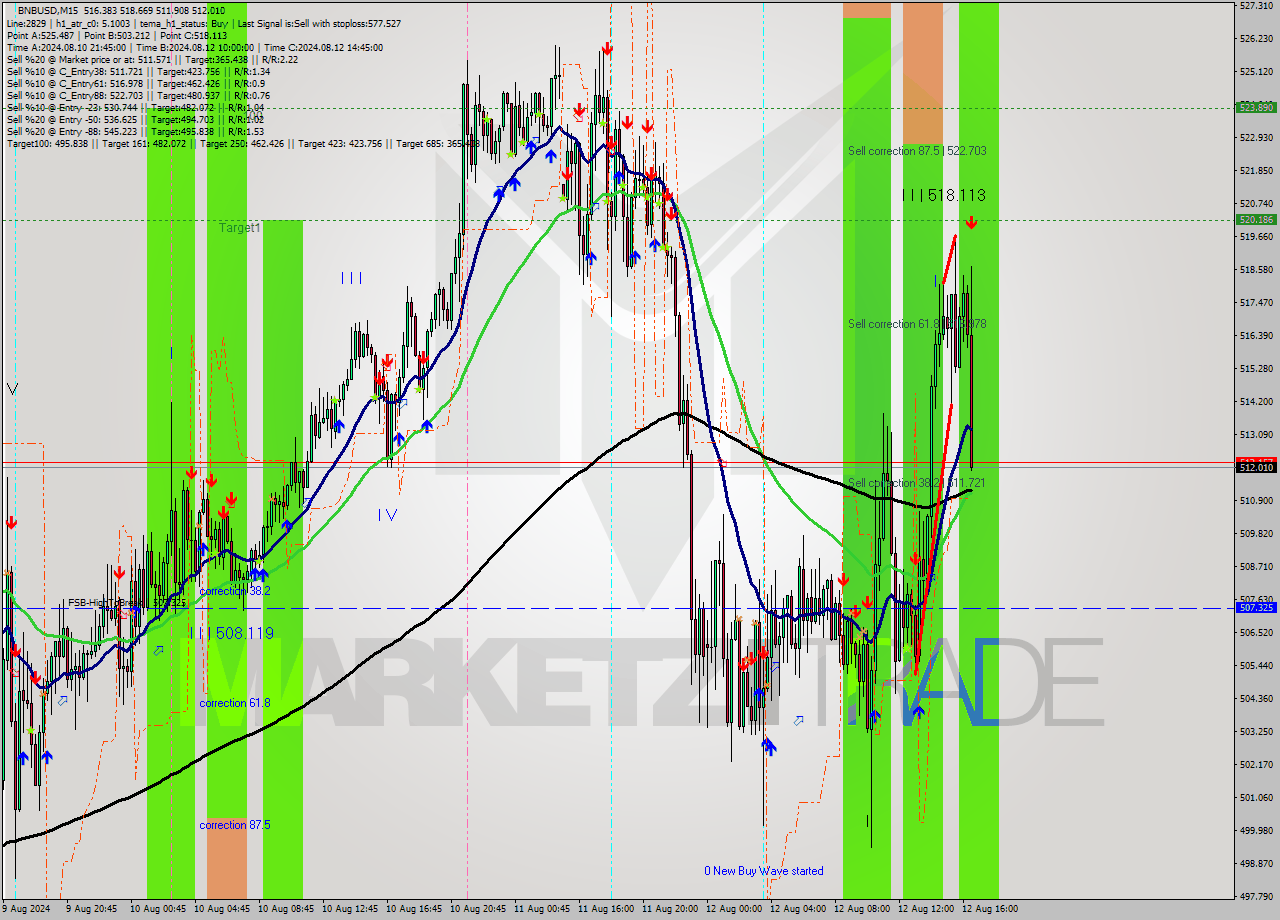Click the blue 'I V' wave label

click(x=388, y=515)
